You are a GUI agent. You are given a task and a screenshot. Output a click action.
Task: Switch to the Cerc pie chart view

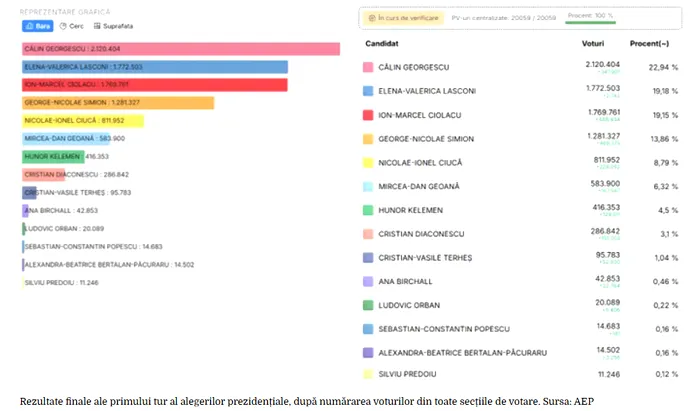pyautogui.click(x=73, y=26)
